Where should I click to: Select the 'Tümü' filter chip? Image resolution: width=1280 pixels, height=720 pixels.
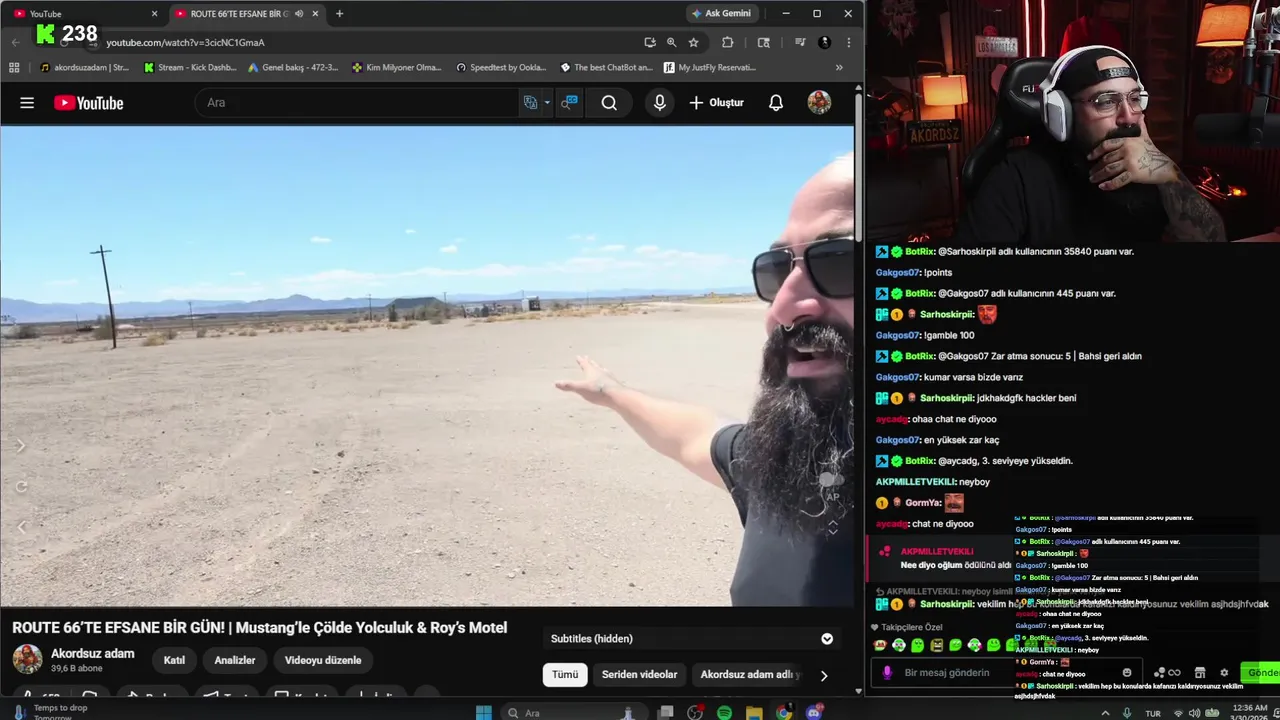coord(565,674)
